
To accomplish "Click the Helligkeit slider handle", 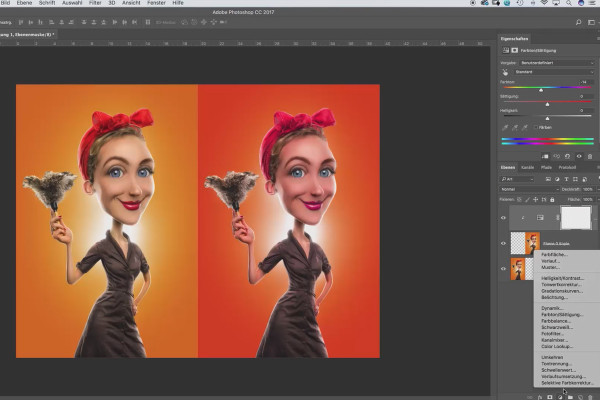I will point(547,118).
